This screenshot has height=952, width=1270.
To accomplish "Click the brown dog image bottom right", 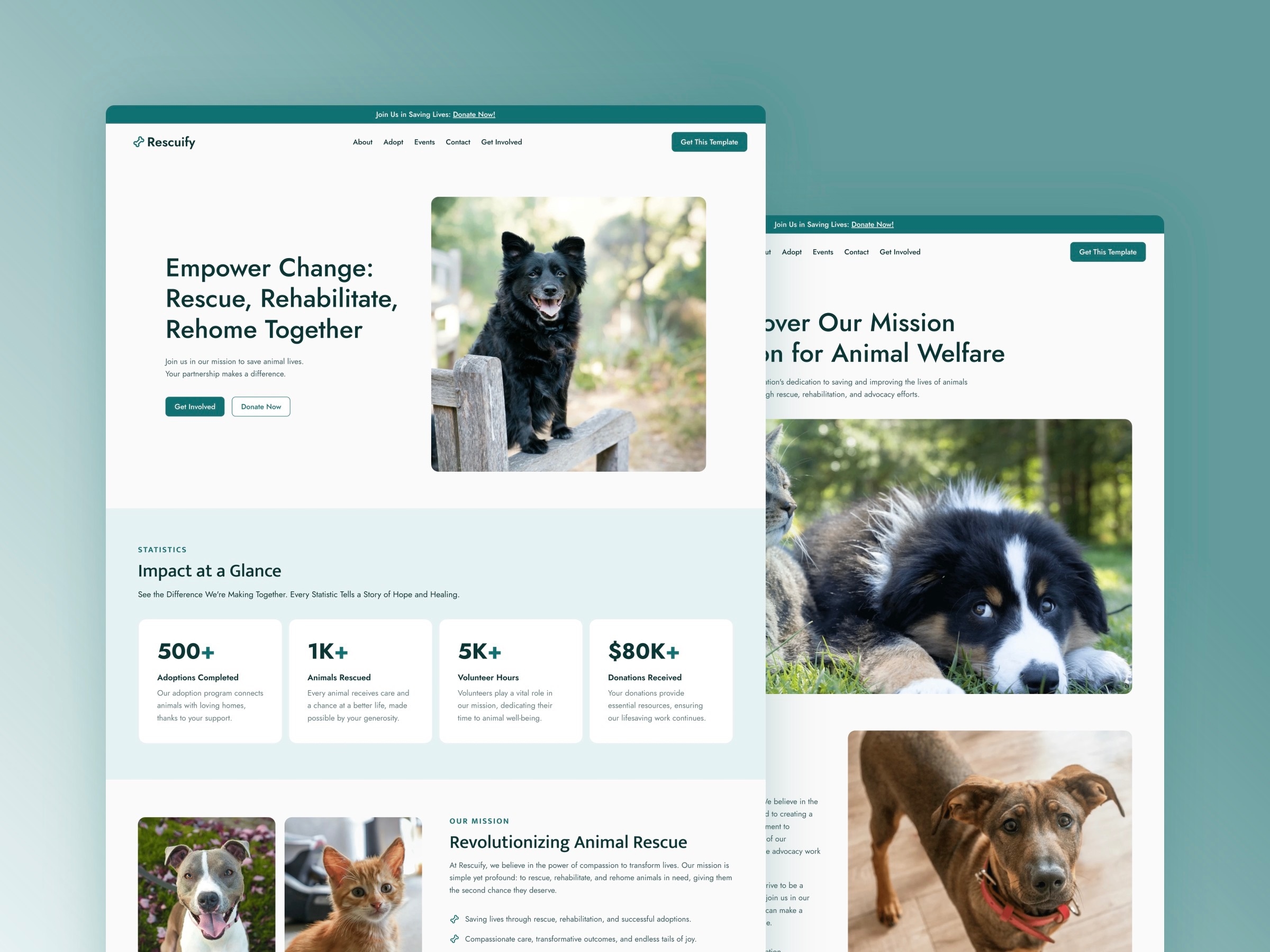I will coord(988,845).
